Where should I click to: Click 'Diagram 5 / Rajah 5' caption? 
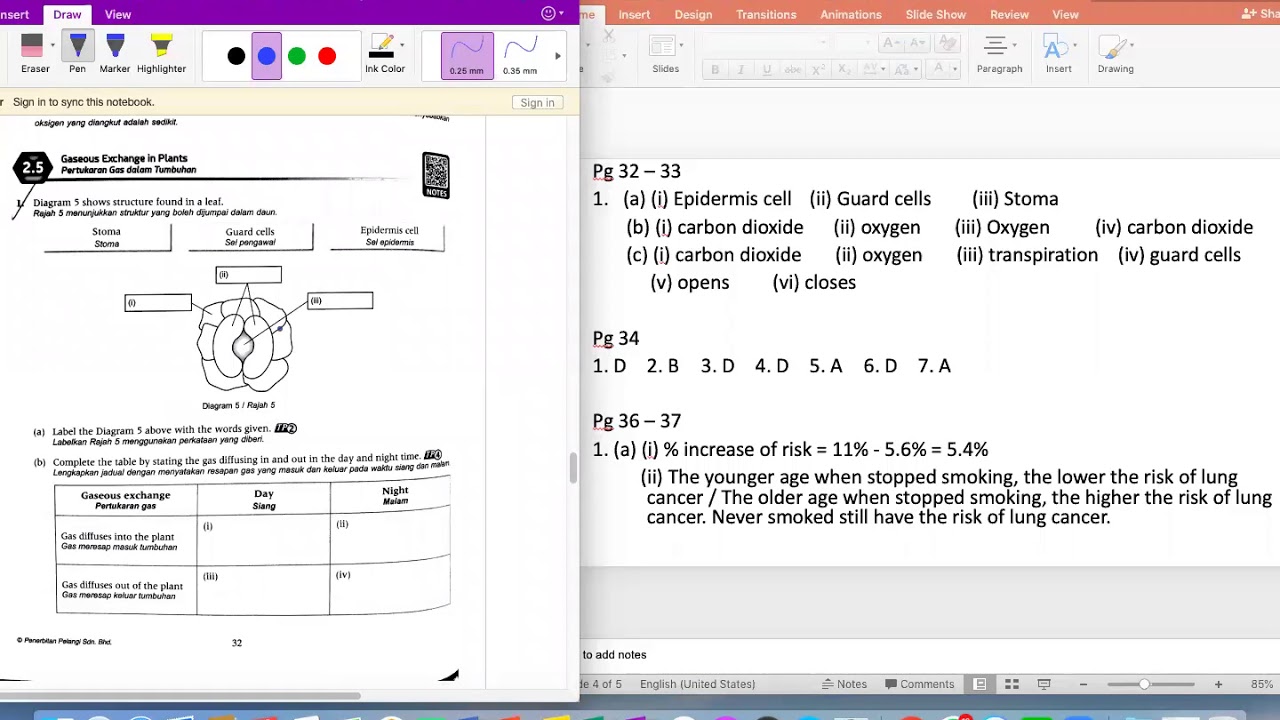(x=238, y=406)
